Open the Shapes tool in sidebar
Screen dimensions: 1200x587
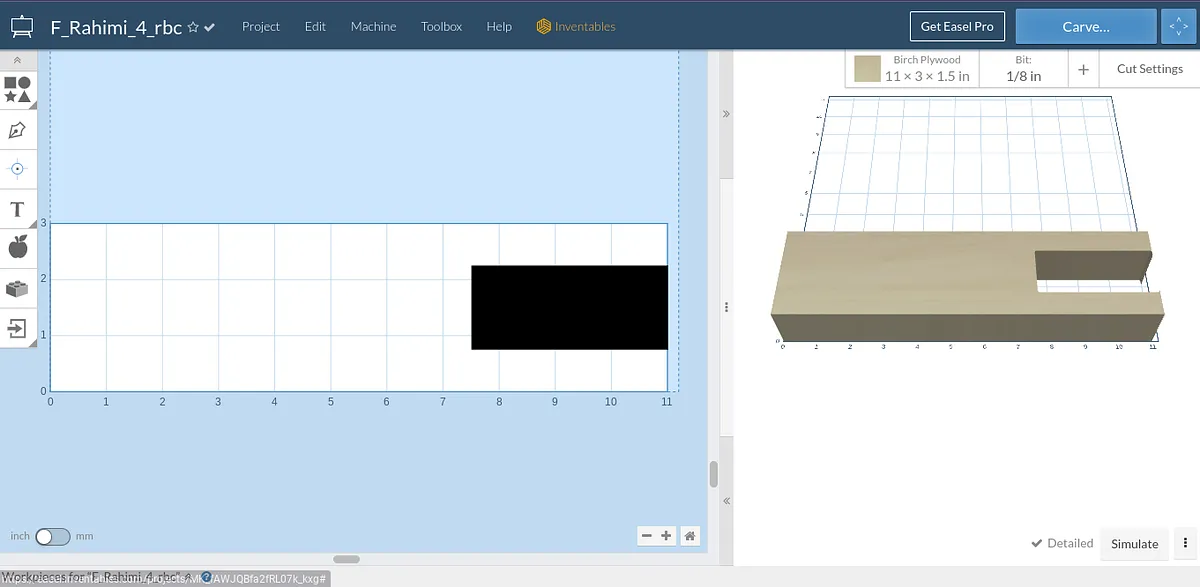pyautogui.click(x=17, y=89)
